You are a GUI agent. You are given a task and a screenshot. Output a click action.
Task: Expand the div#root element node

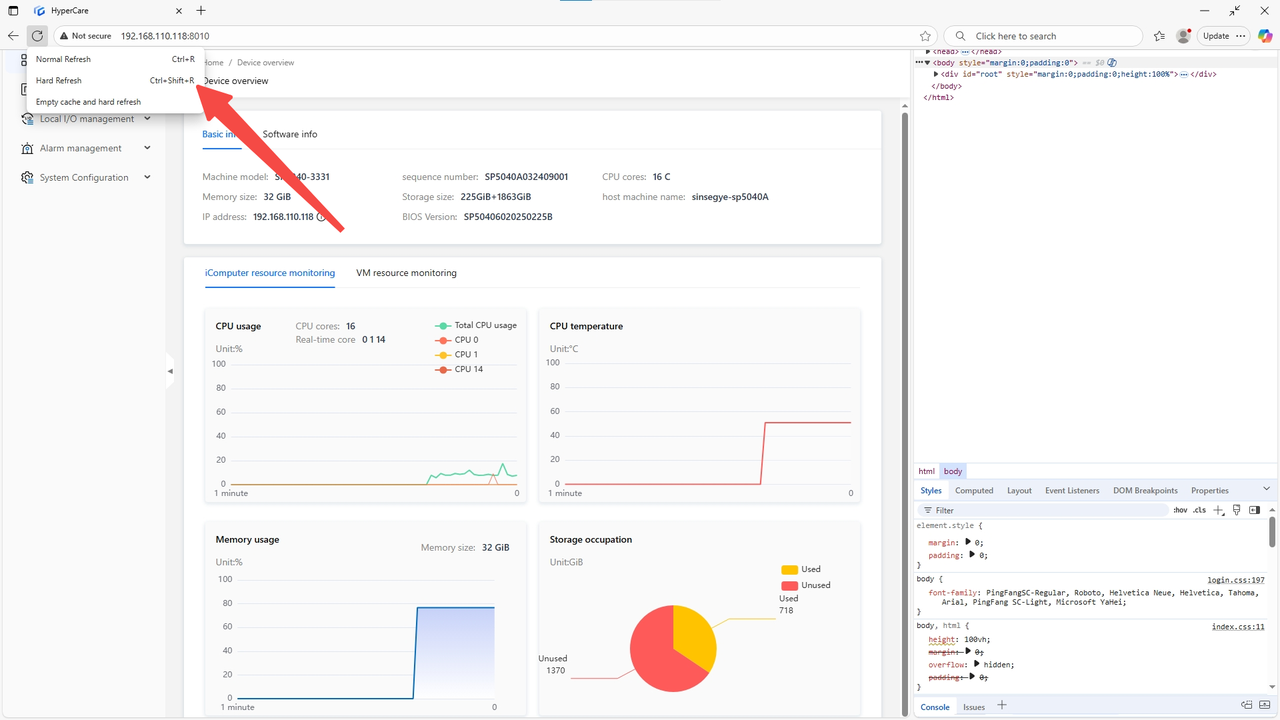[x=936, y=74]
